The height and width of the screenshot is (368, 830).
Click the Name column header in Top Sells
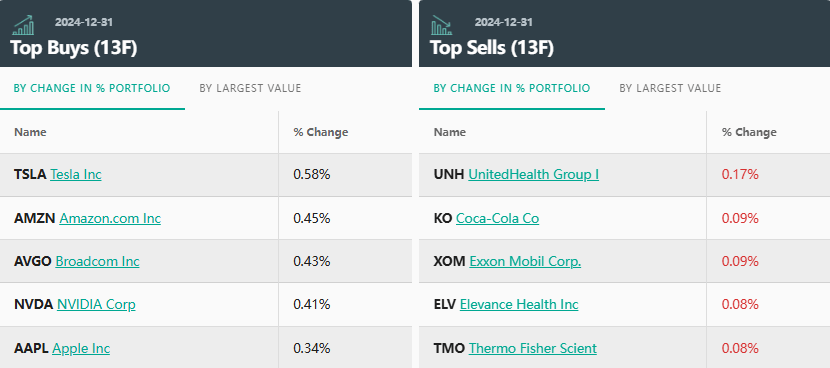point(449,132)
